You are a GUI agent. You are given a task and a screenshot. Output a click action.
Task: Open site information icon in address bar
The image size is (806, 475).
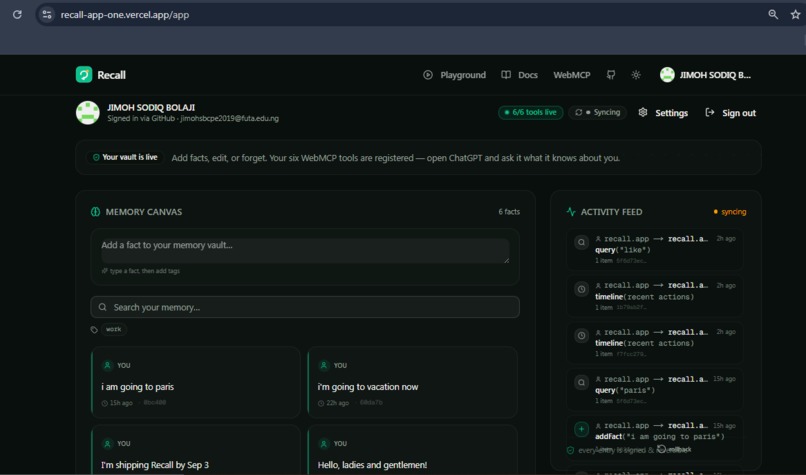click(x=47, y=14)
